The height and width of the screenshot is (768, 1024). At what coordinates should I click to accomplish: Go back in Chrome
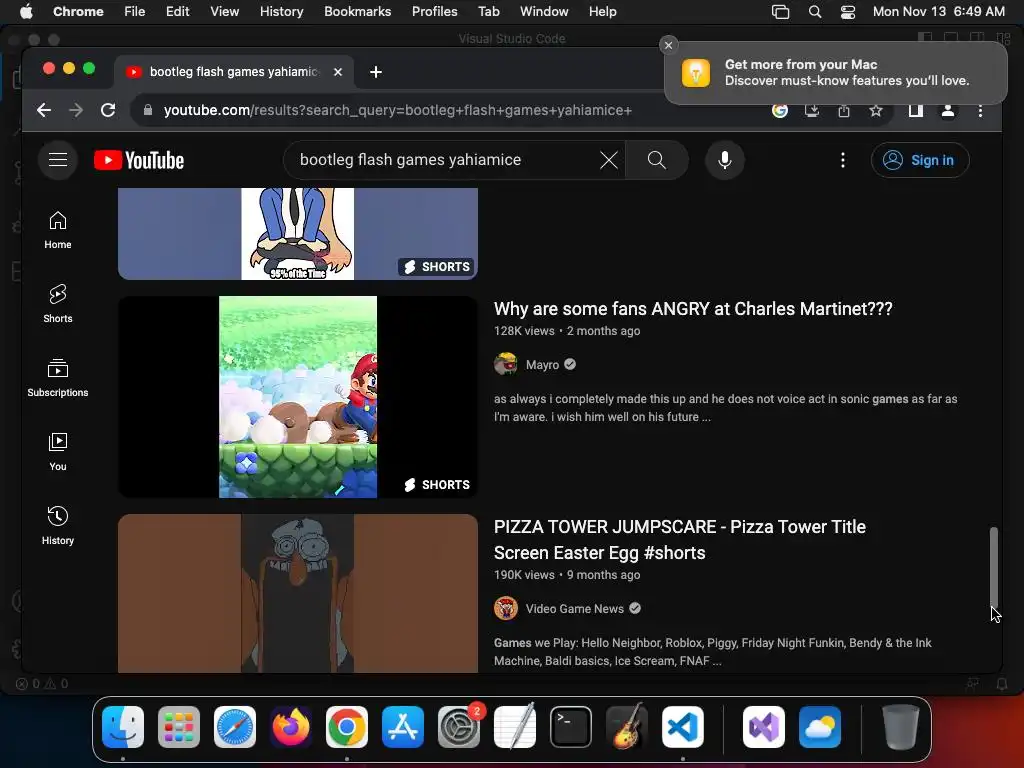pos(44,110)
